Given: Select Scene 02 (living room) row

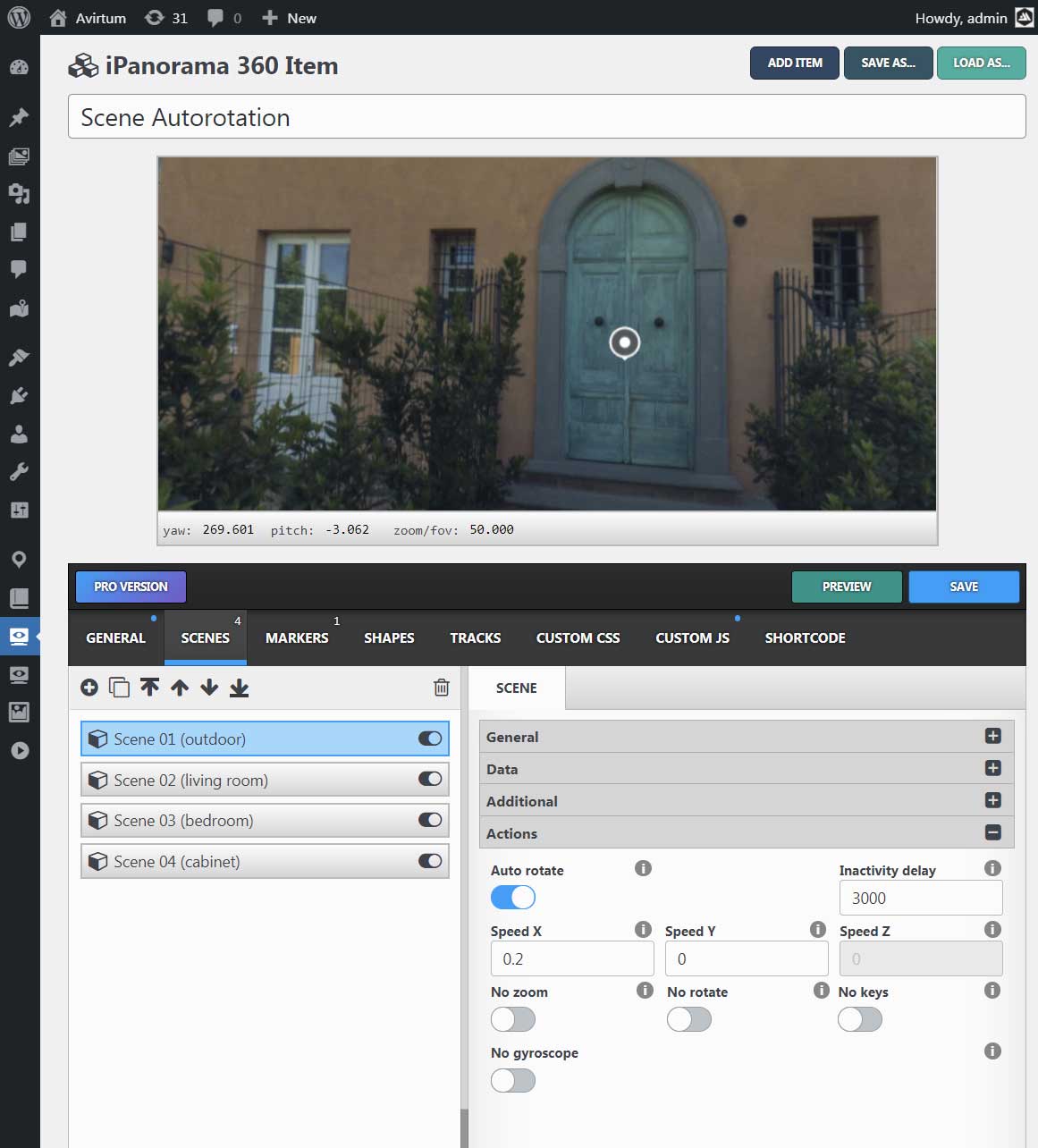Looking at the screenshot, I should (x=265, y=780).
